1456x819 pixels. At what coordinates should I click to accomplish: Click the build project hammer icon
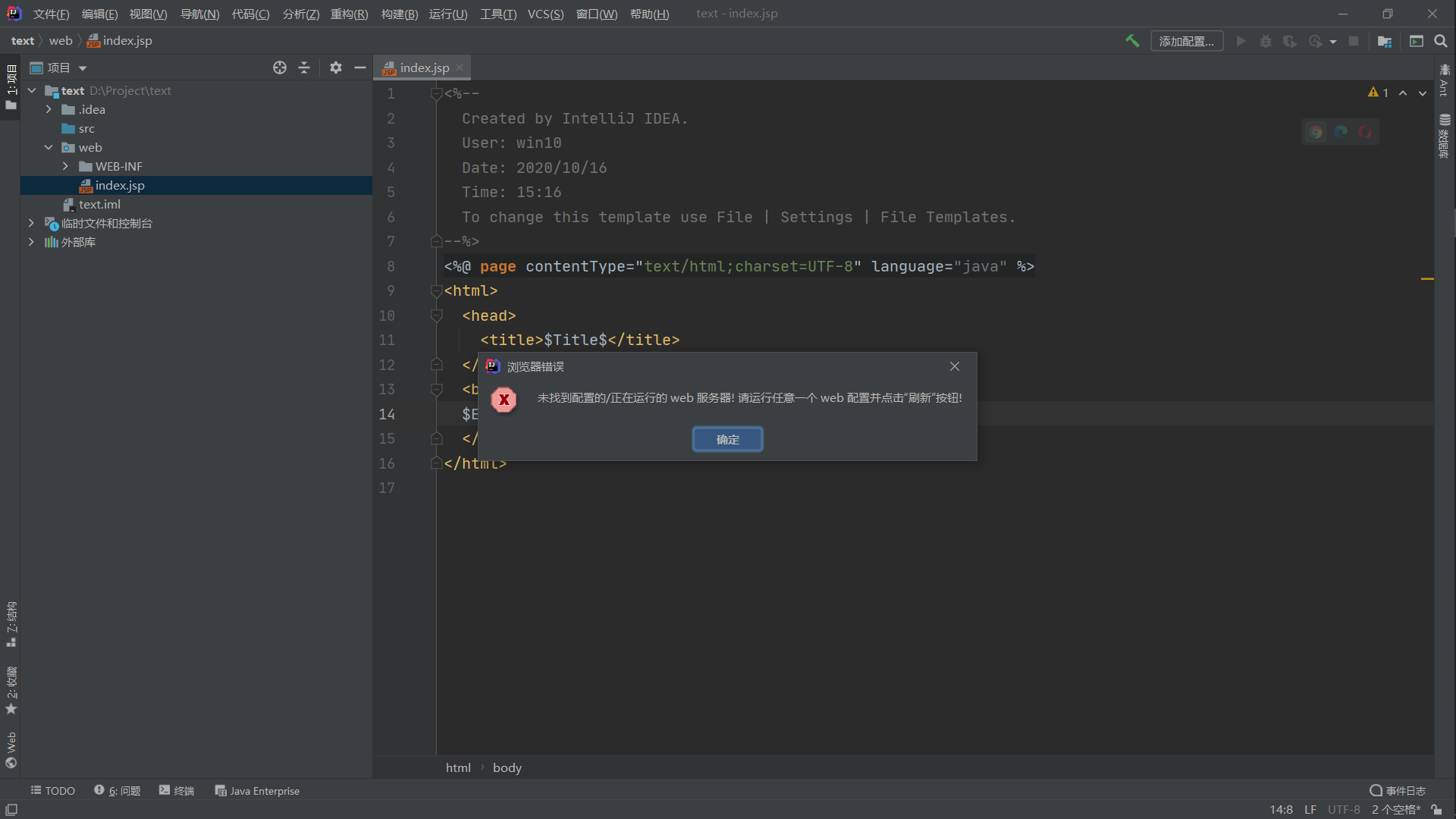(1132, 41)
